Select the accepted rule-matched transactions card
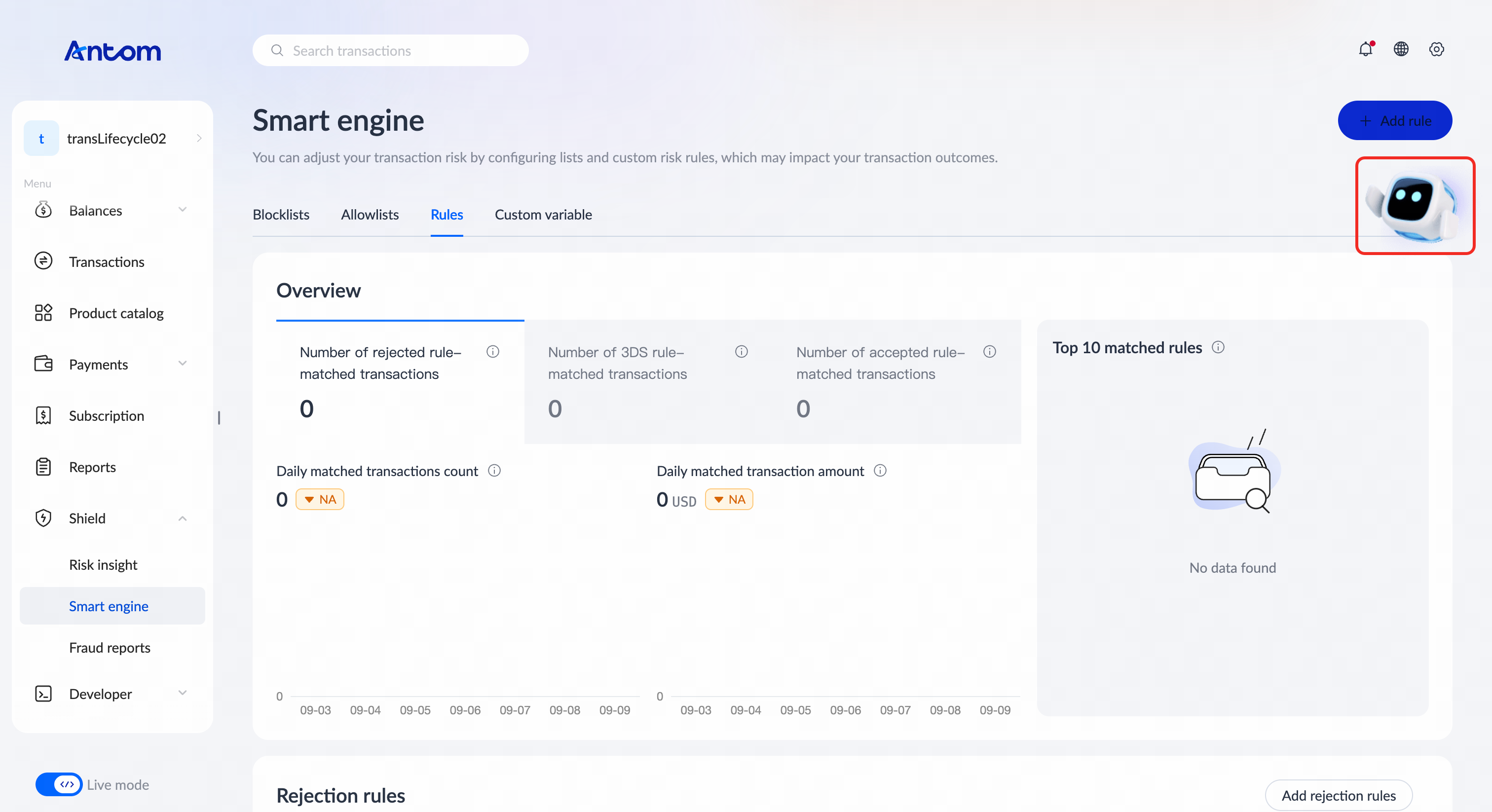This screenshot has width=1492, height=812. click(x=896, y=382)
